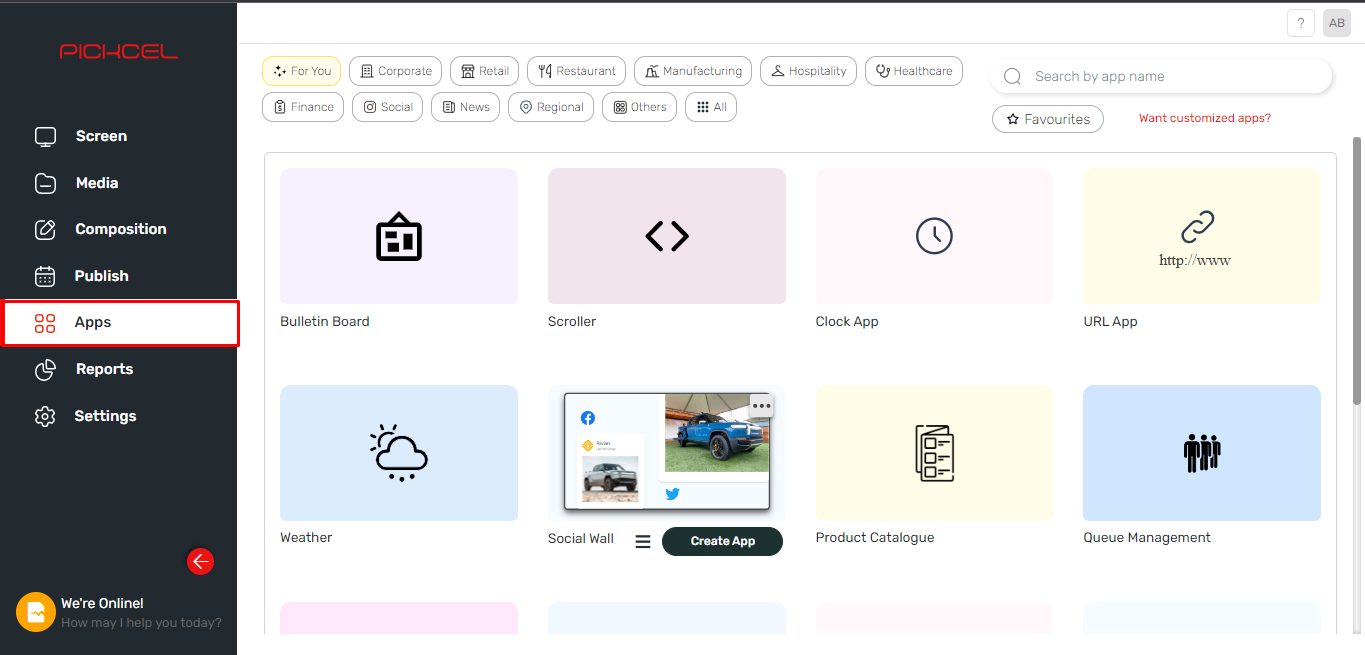Viewport: 1365px width, 655px height.
Task: Focus the Search by app name field
Action: coord(1161,76)
